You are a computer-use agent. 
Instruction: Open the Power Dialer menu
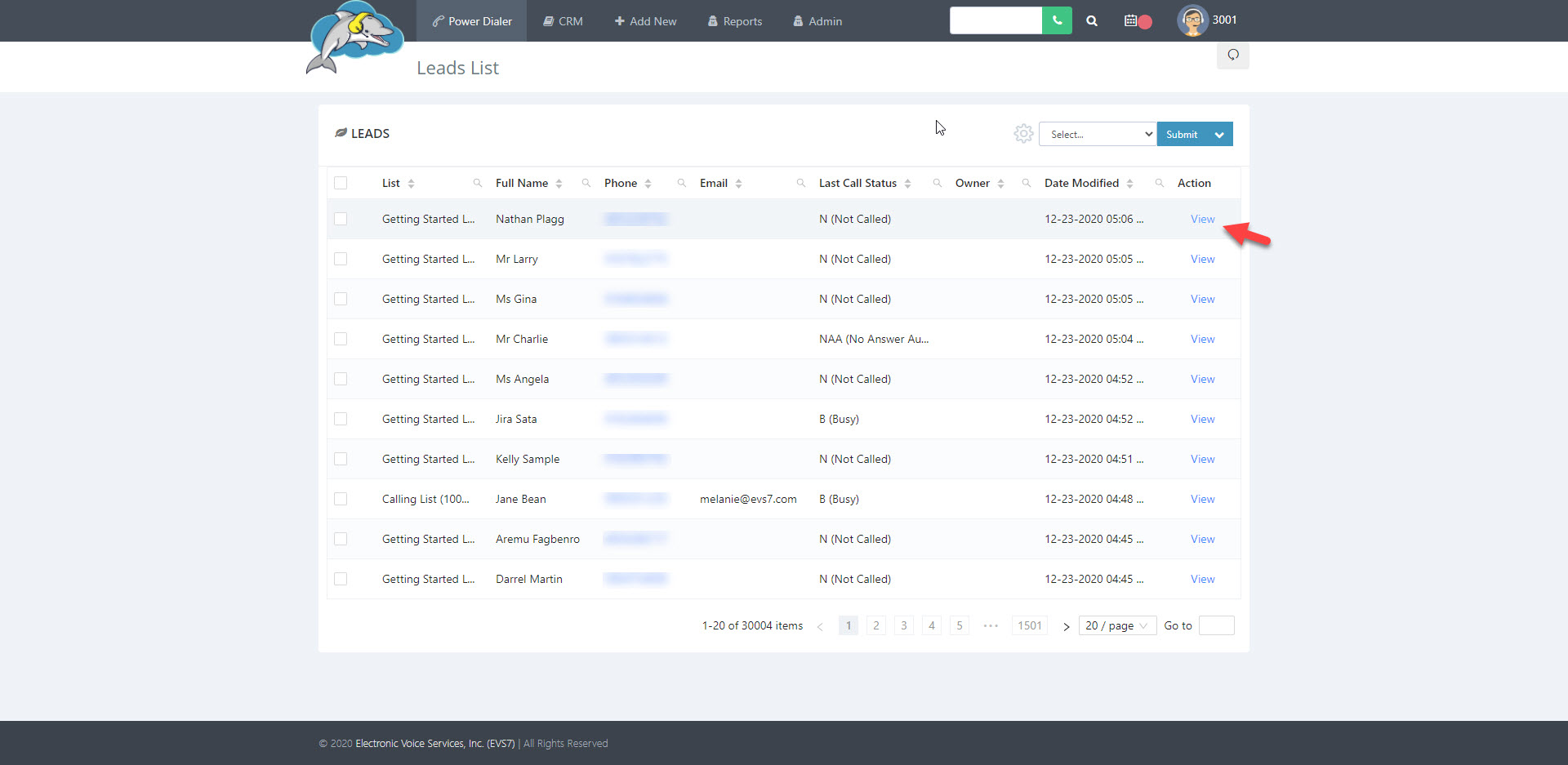pyautogui.click(x=472, y=21)
